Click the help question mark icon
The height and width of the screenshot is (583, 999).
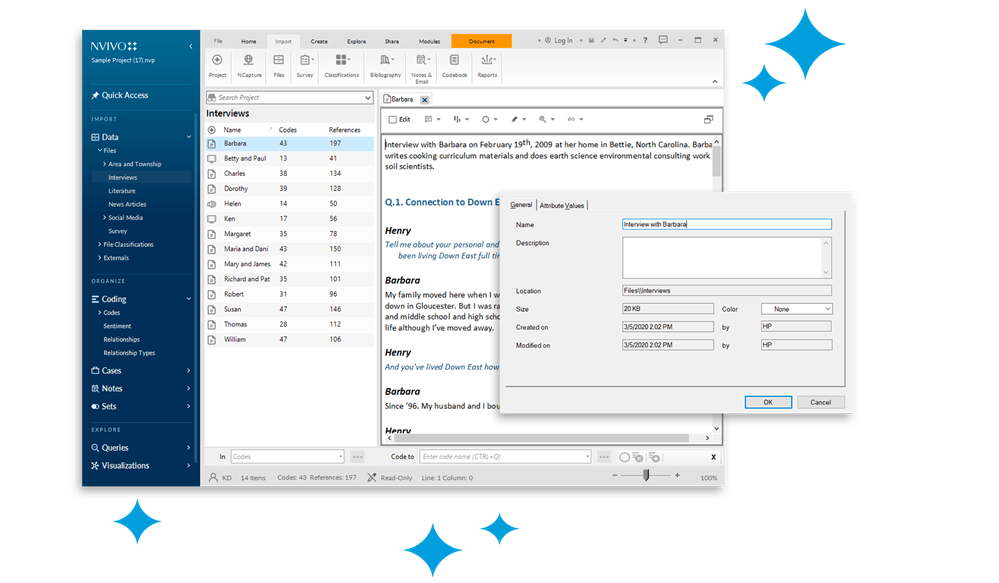pyautogui.click(x=645, y=40)
